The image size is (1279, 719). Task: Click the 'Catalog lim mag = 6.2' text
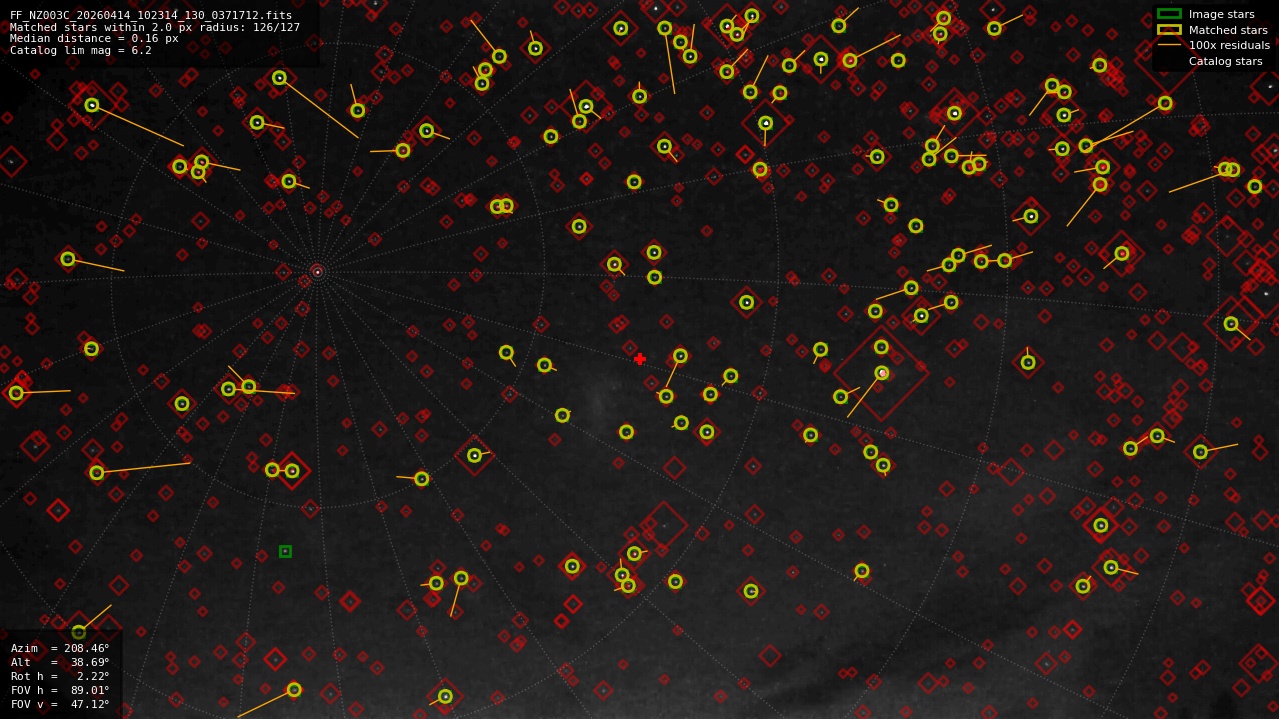point(81,50)
